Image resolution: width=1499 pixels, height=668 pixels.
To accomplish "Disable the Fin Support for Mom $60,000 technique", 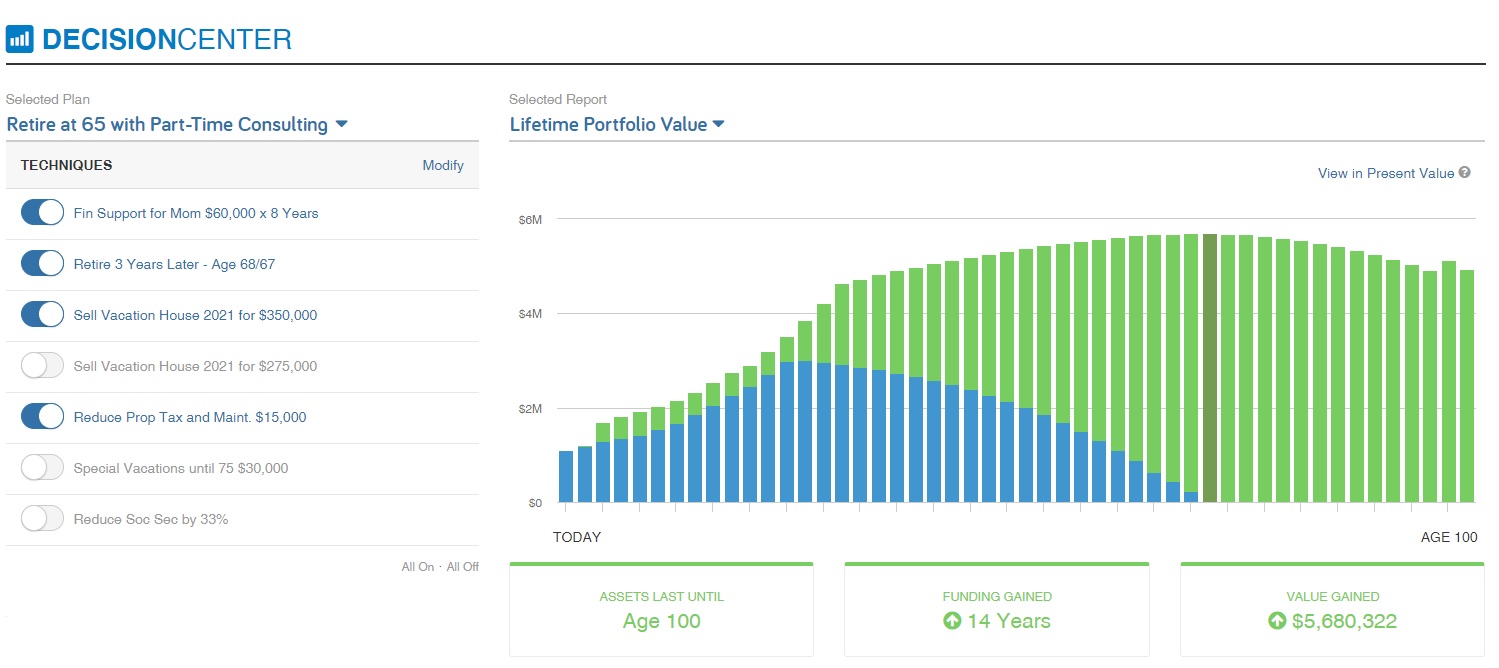I will (41, 212).
